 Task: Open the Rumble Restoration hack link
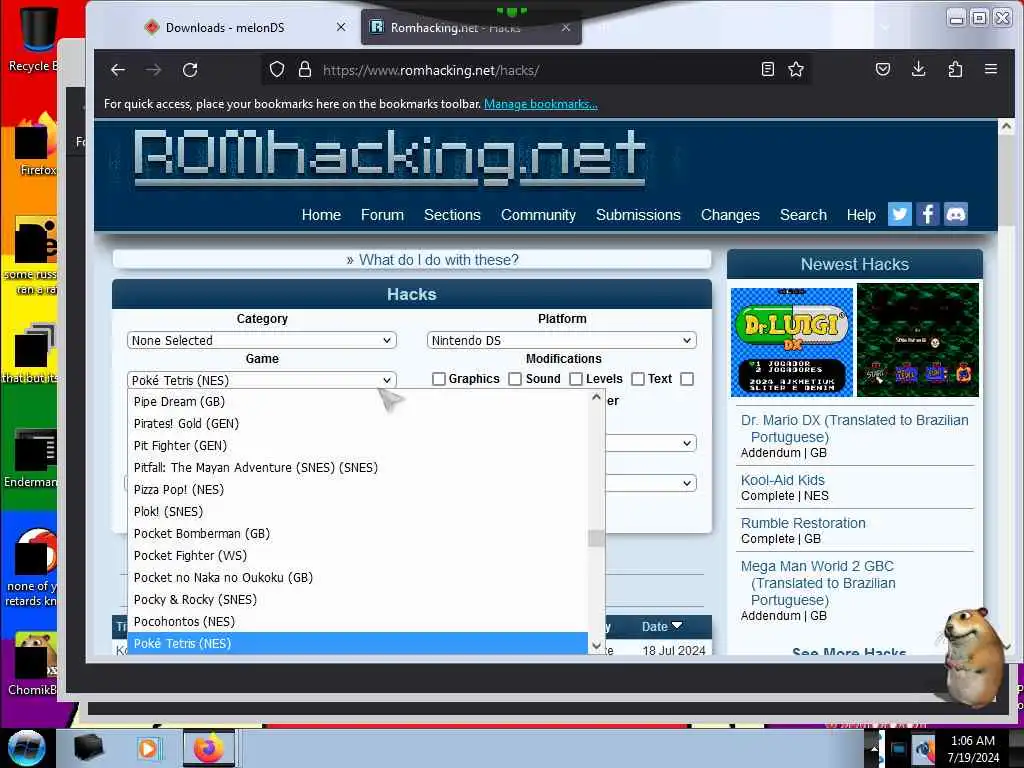click(x=803, y=523)
